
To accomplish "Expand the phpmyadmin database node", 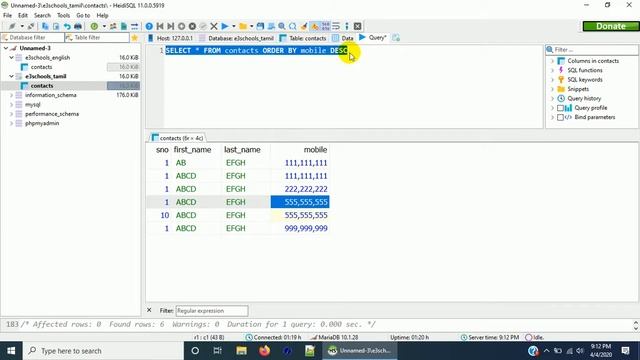I will [12, 123].
